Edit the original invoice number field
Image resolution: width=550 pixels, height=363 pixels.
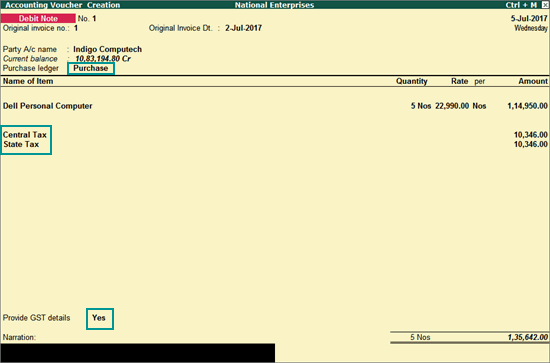coord(76,28)
